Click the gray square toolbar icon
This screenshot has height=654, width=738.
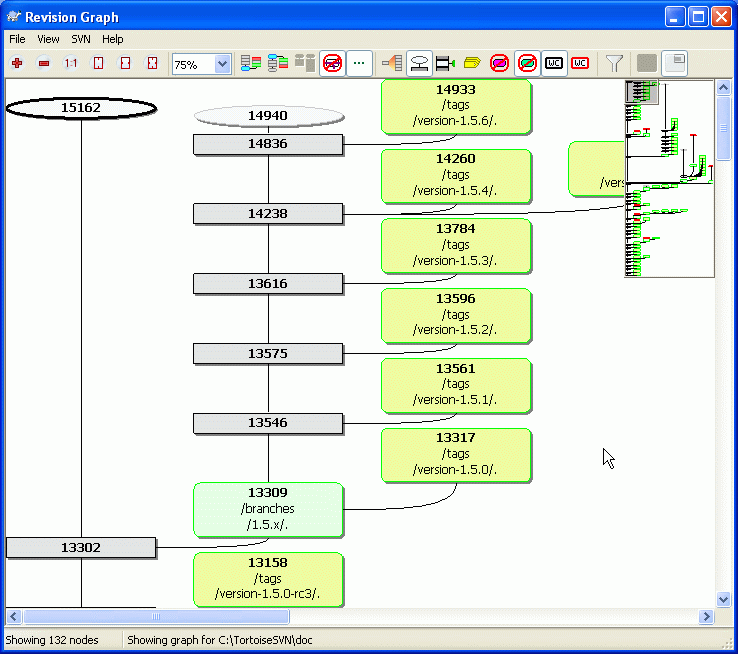tap(646, 63)
